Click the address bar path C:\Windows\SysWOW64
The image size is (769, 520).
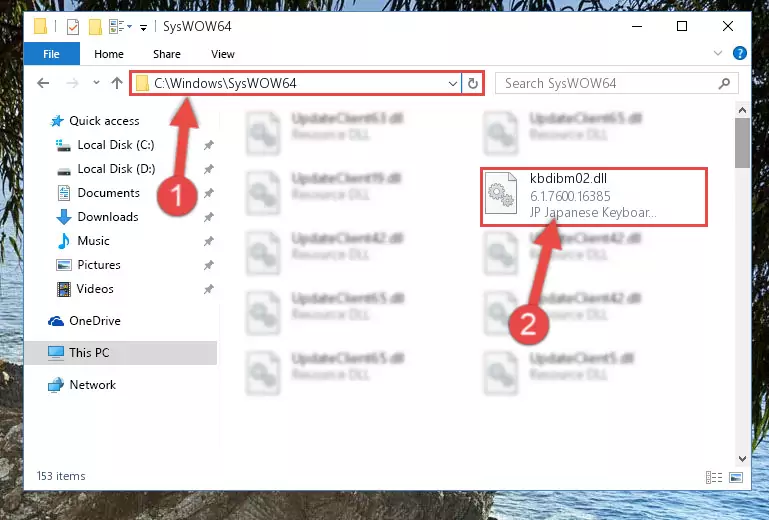(x=225, y=83)
